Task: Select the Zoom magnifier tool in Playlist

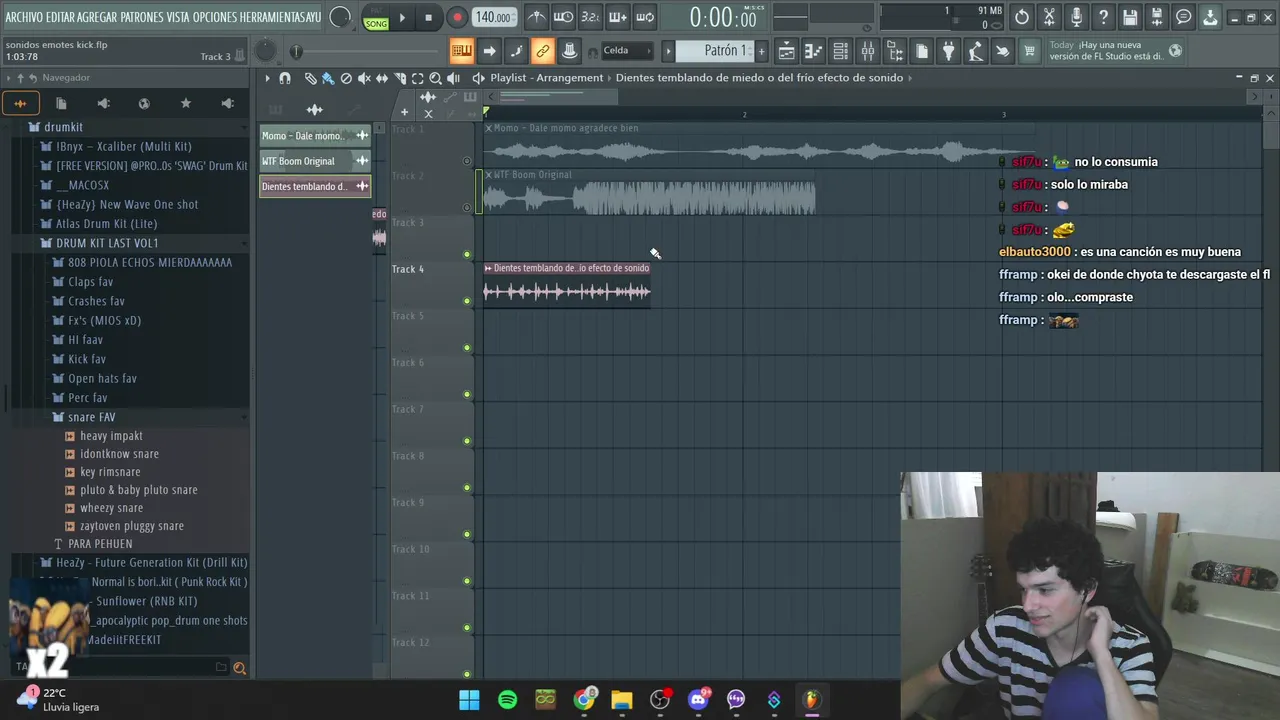Action: tap(436, 78)
